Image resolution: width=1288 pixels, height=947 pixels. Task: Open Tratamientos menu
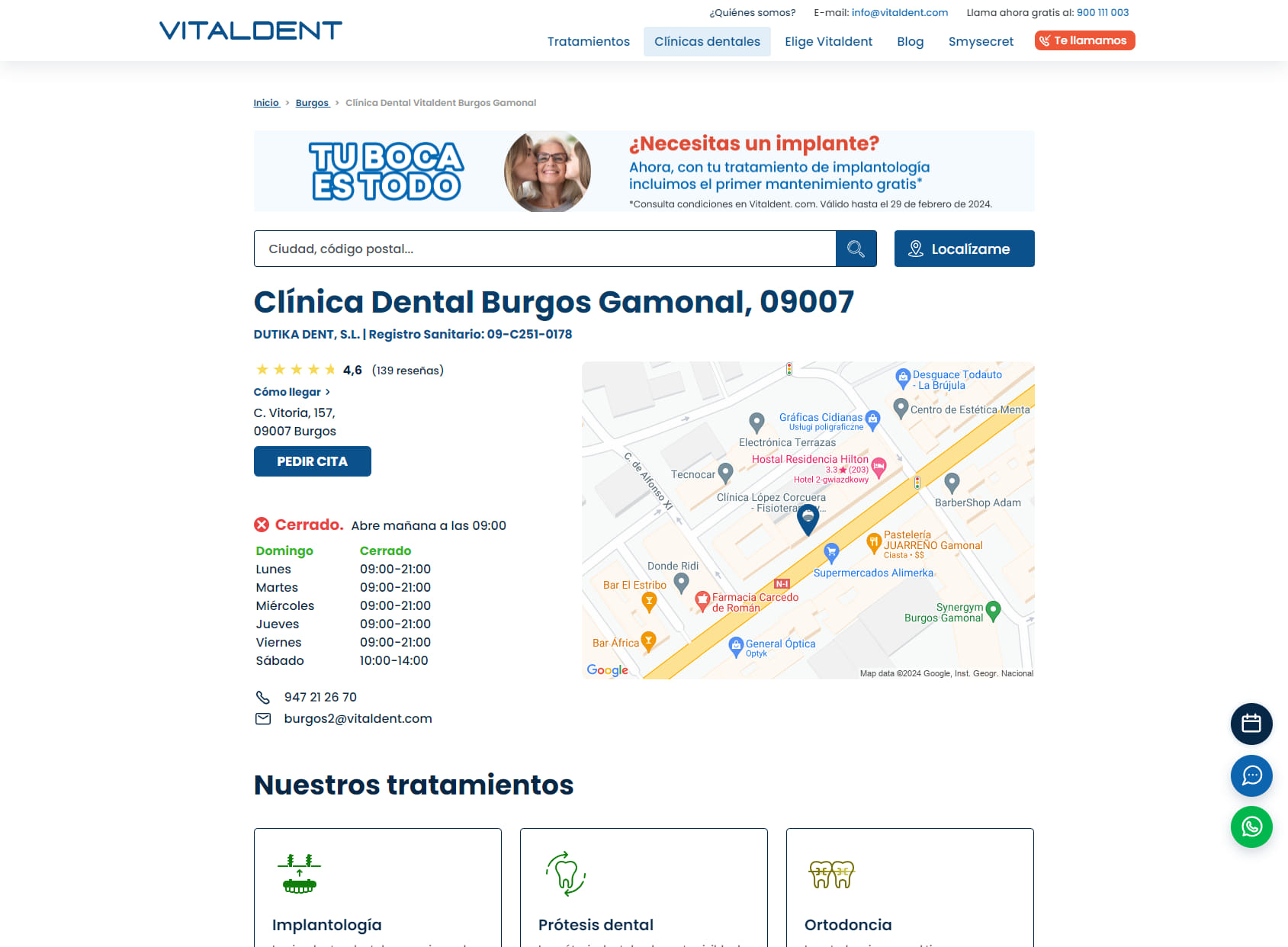(x=589, y=41)
